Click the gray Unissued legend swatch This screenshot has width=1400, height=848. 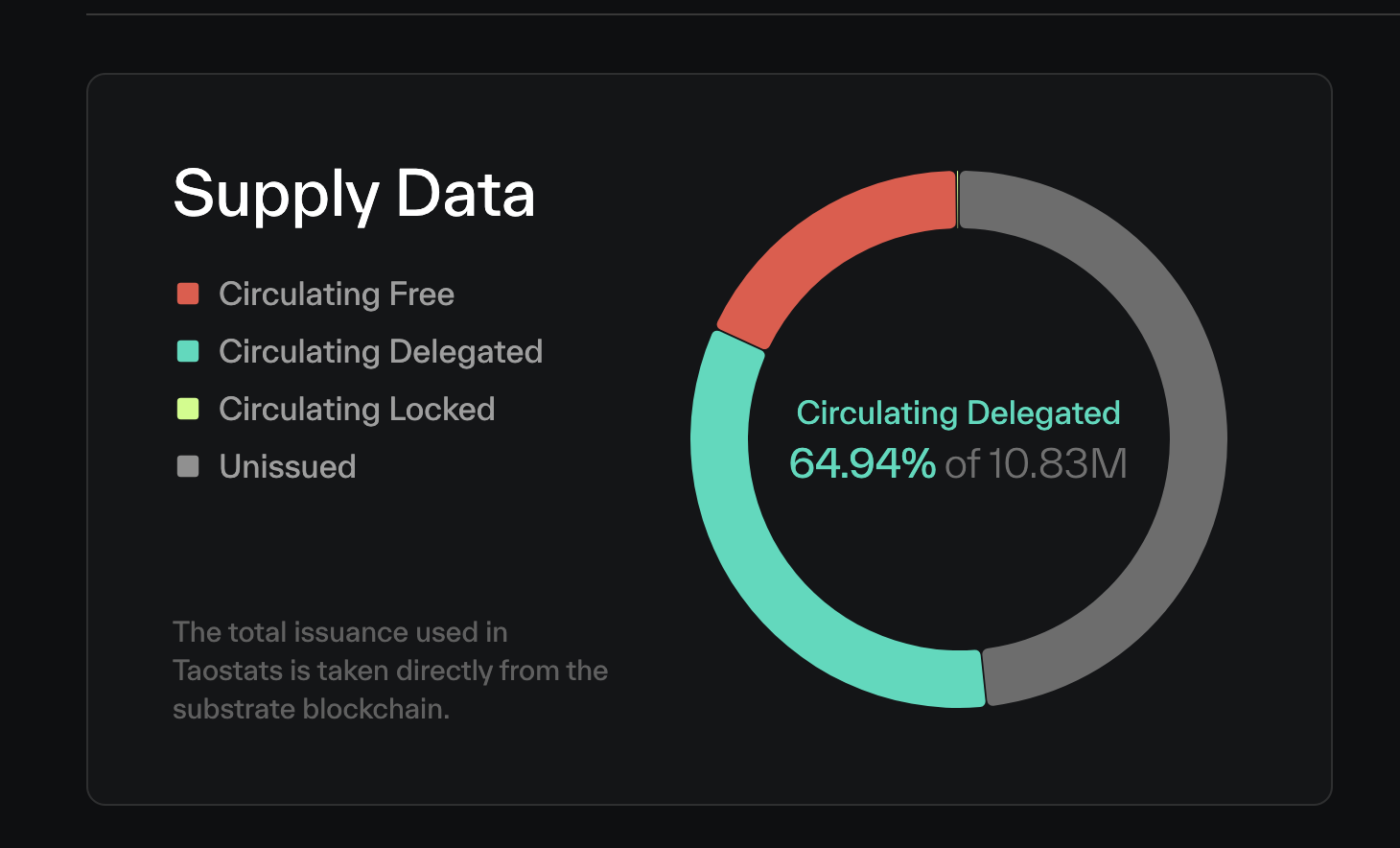[x=188, y=466]
